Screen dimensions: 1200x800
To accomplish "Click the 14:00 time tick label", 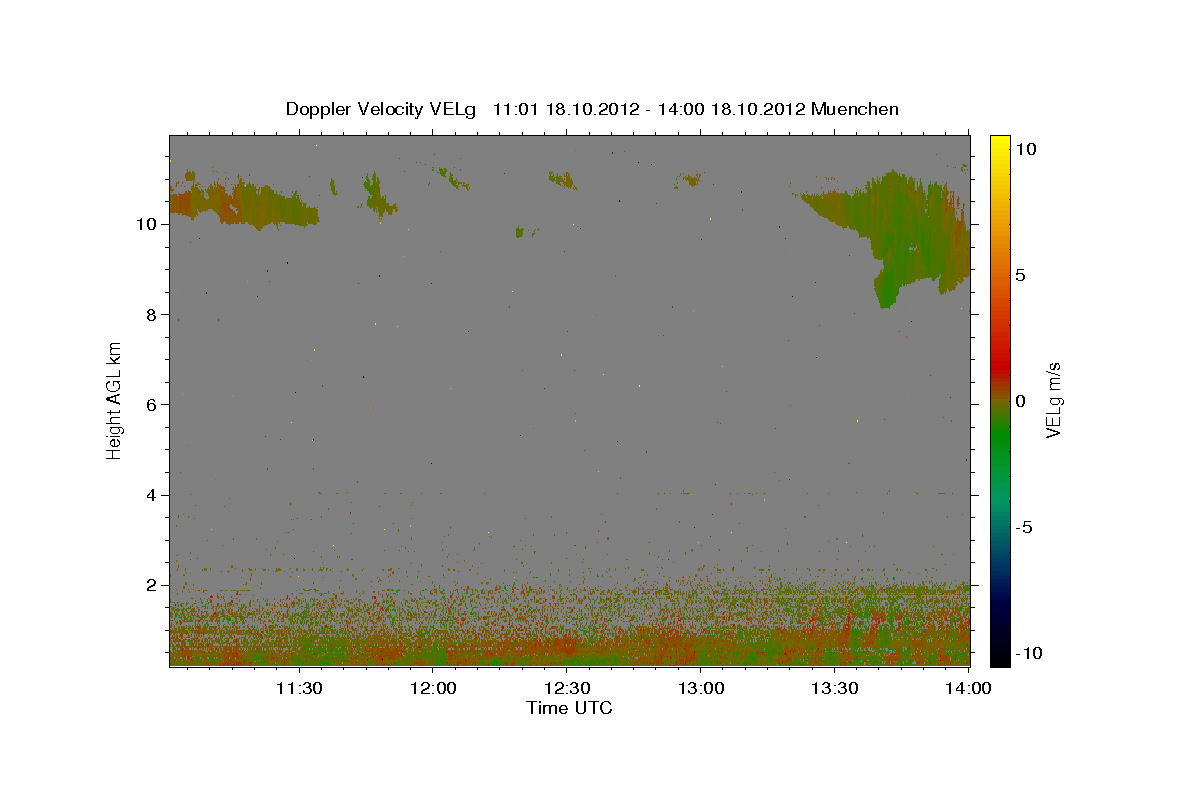I will [x=967, y=688].
